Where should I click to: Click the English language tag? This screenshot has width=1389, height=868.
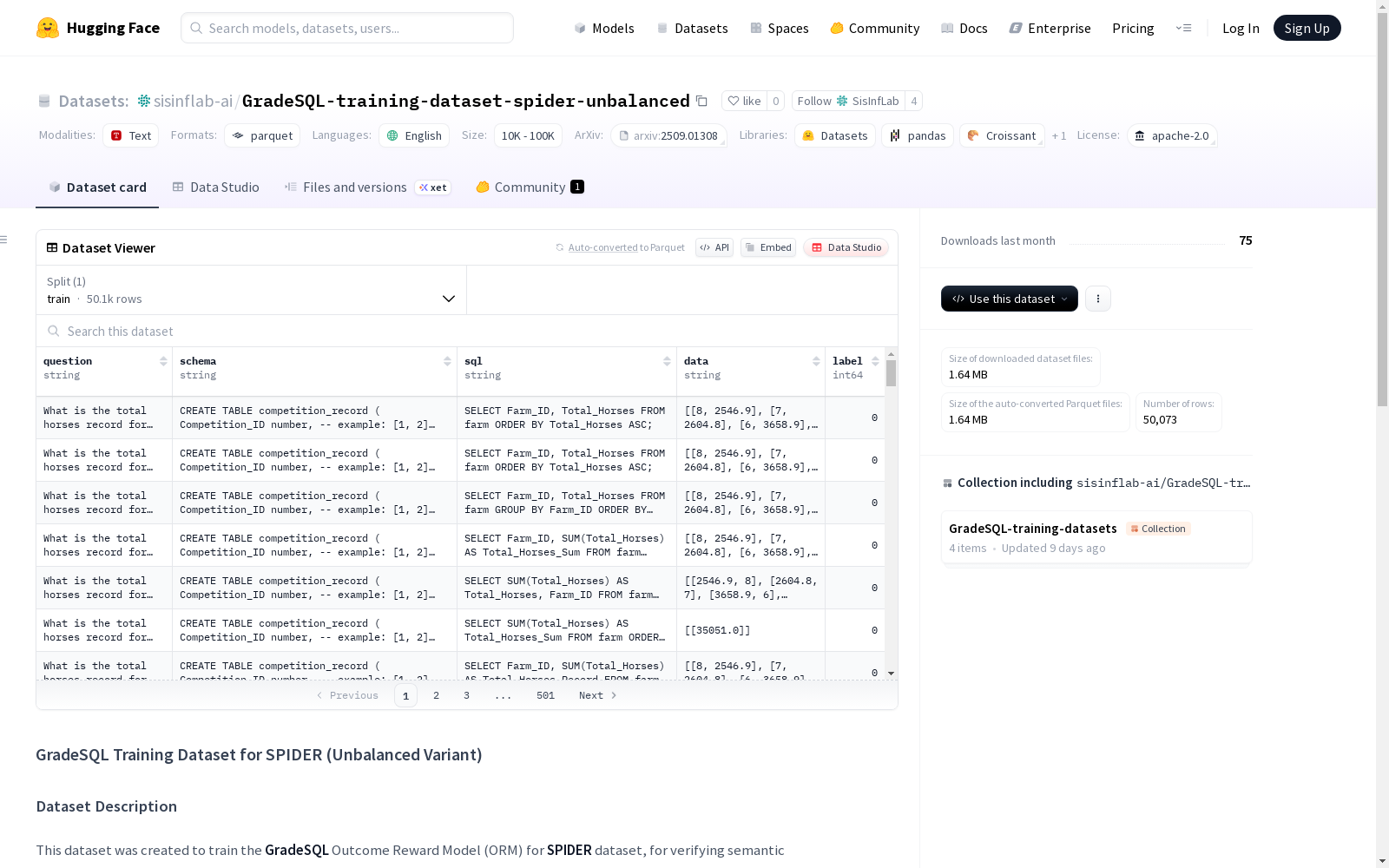pos(414,135)
